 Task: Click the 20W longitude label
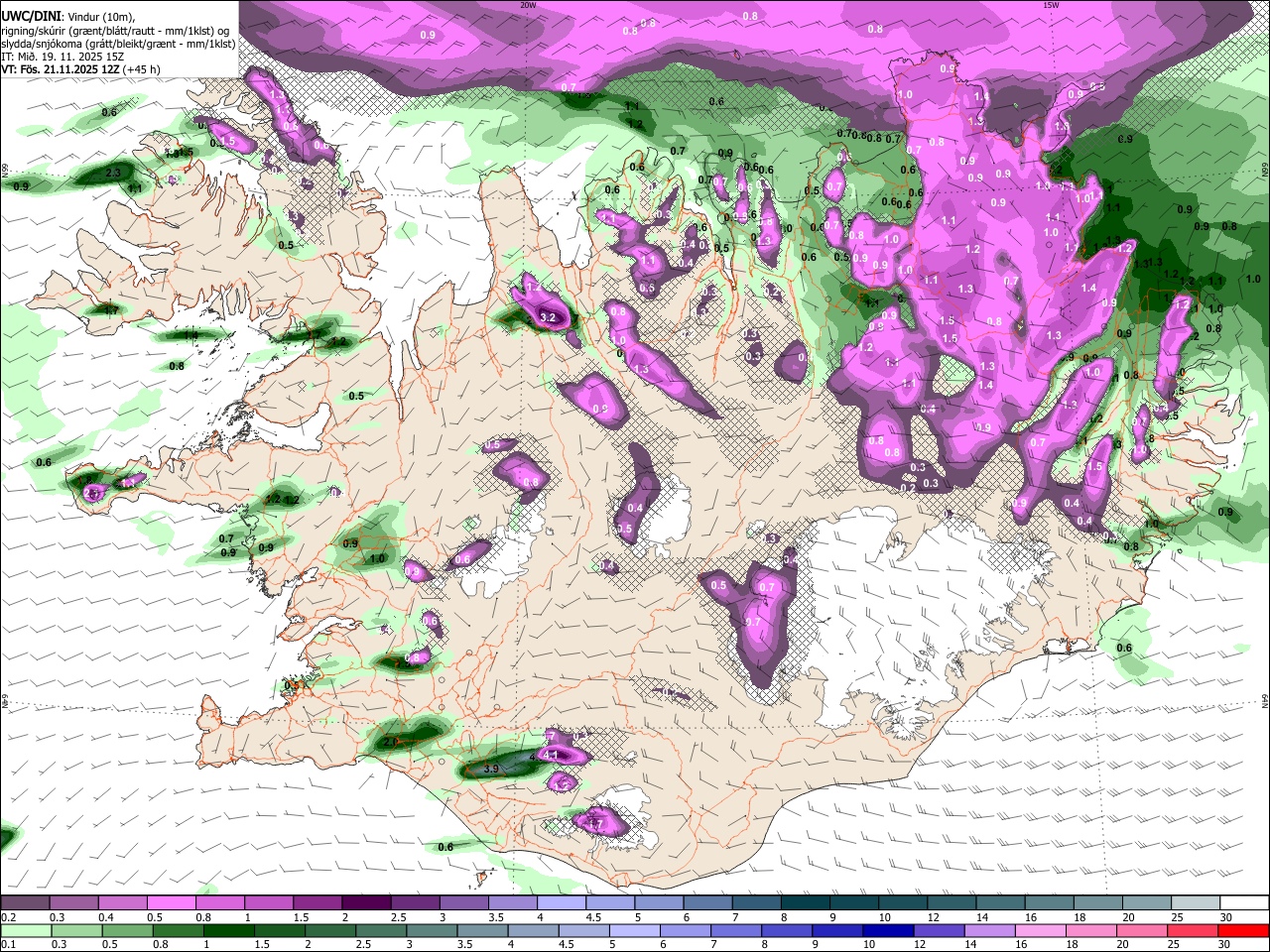coord(528,5)
